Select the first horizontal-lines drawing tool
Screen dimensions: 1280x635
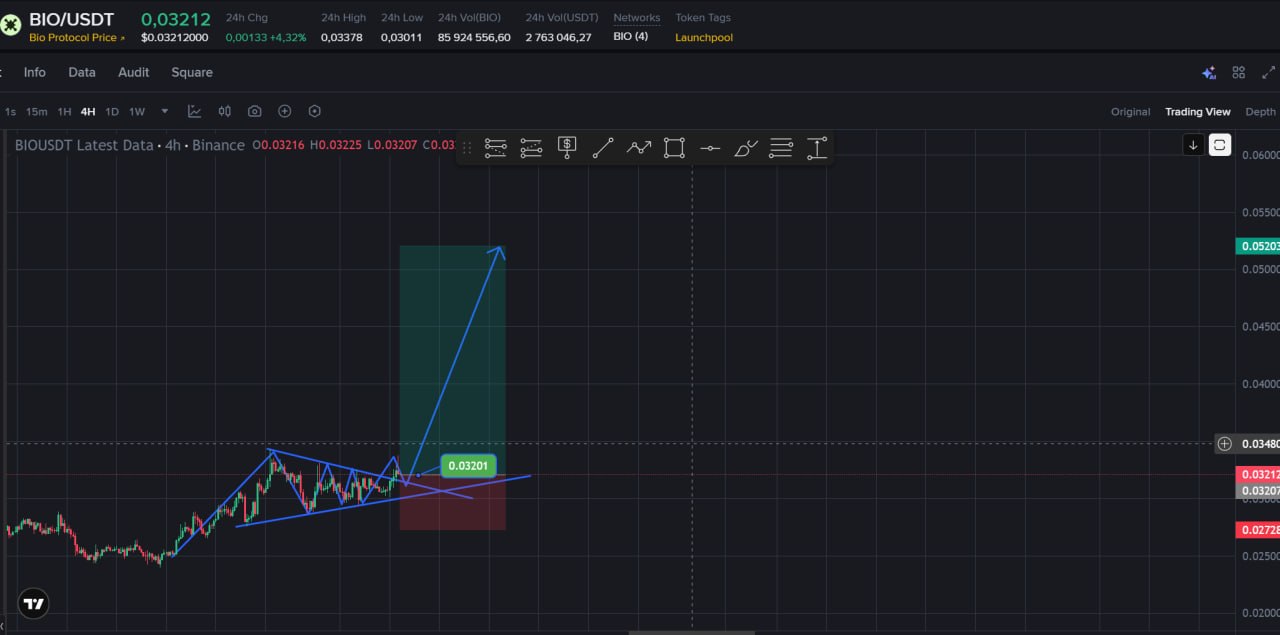495,148
